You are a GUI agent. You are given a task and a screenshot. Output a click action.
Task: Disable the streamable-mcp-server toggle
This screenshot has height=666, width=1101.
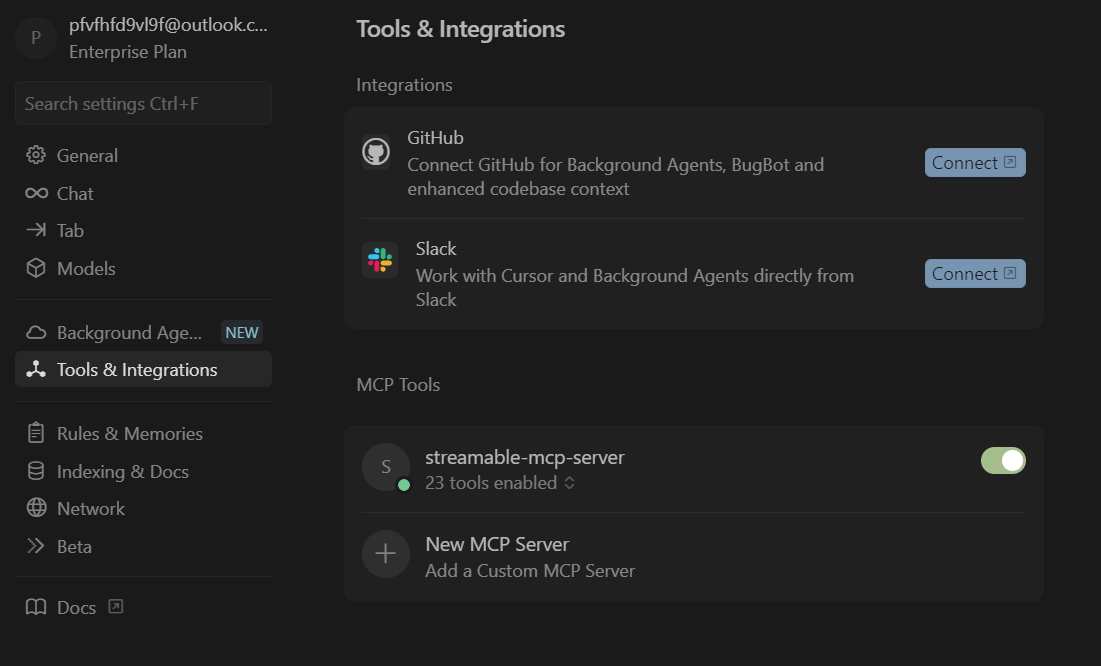[x=1003, y=460]
